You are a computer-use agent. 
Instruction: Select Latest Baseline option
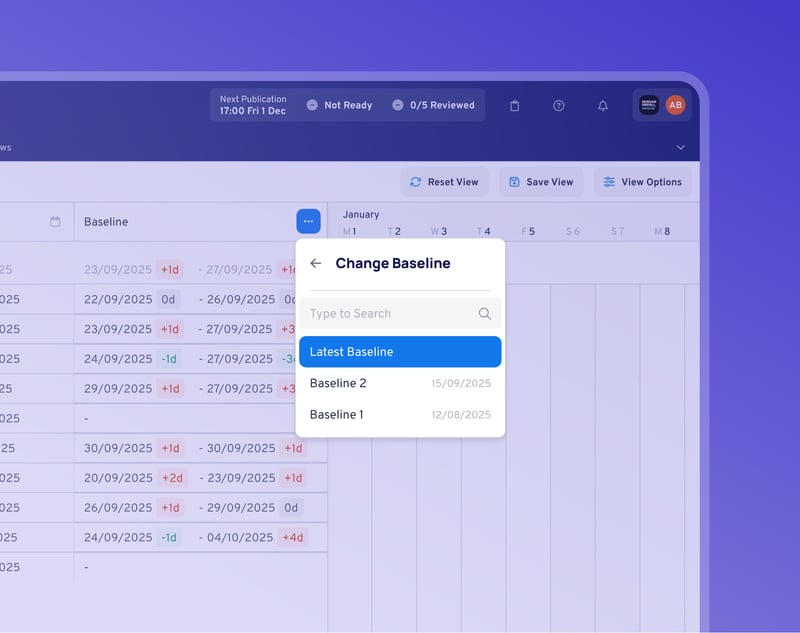(x=400, y=351)
